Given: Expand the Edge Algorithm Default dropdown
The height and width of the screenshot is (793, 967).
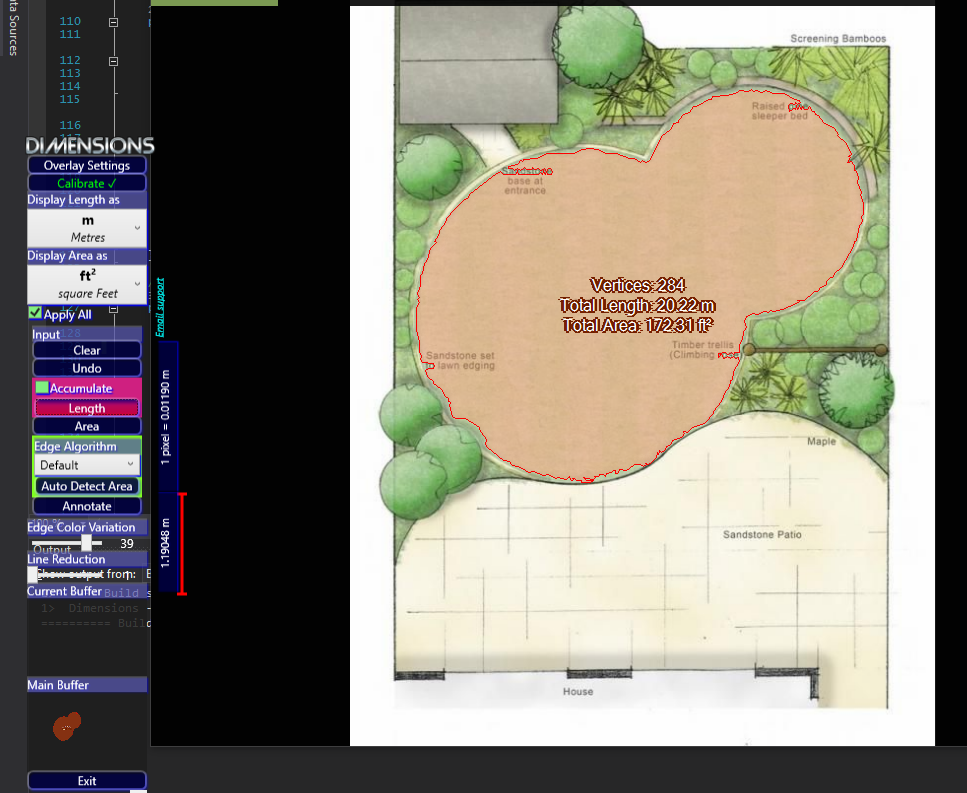Looking at the screenshot, I should [87, 465].
